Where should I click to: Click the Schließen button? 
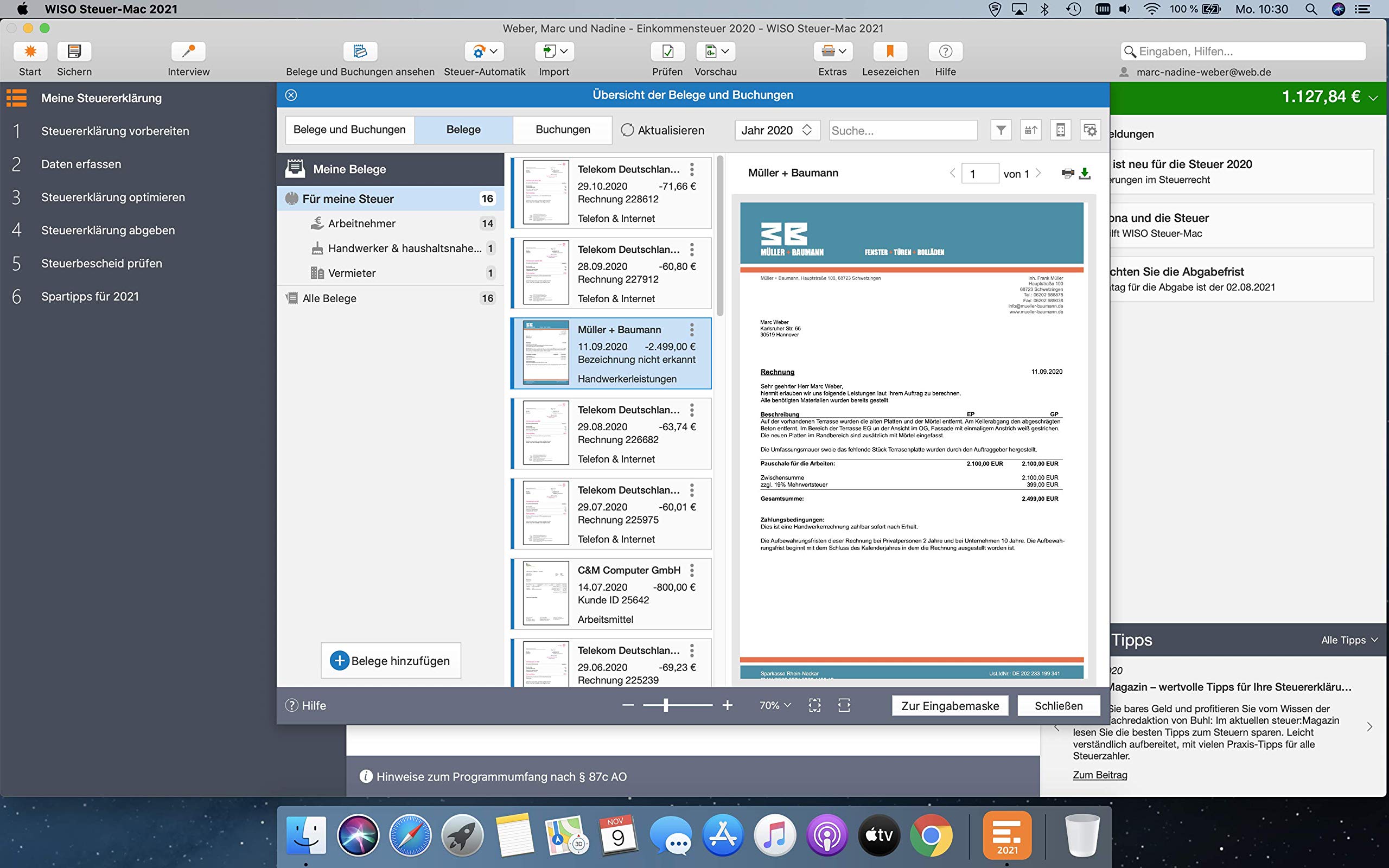(x=1059, y=706)
